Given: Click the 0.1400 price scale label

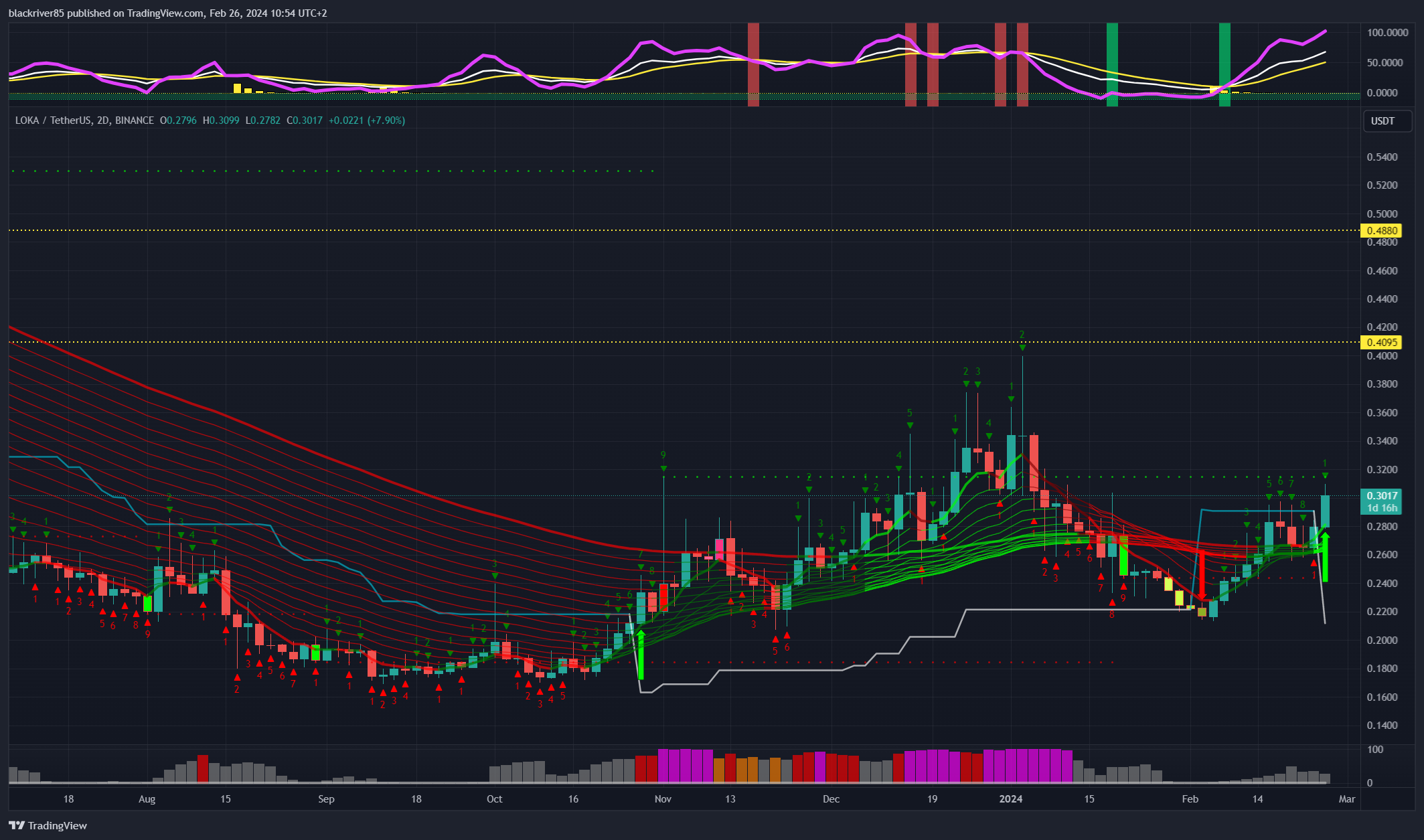Looking at the screenshot, I should 1382,726.
